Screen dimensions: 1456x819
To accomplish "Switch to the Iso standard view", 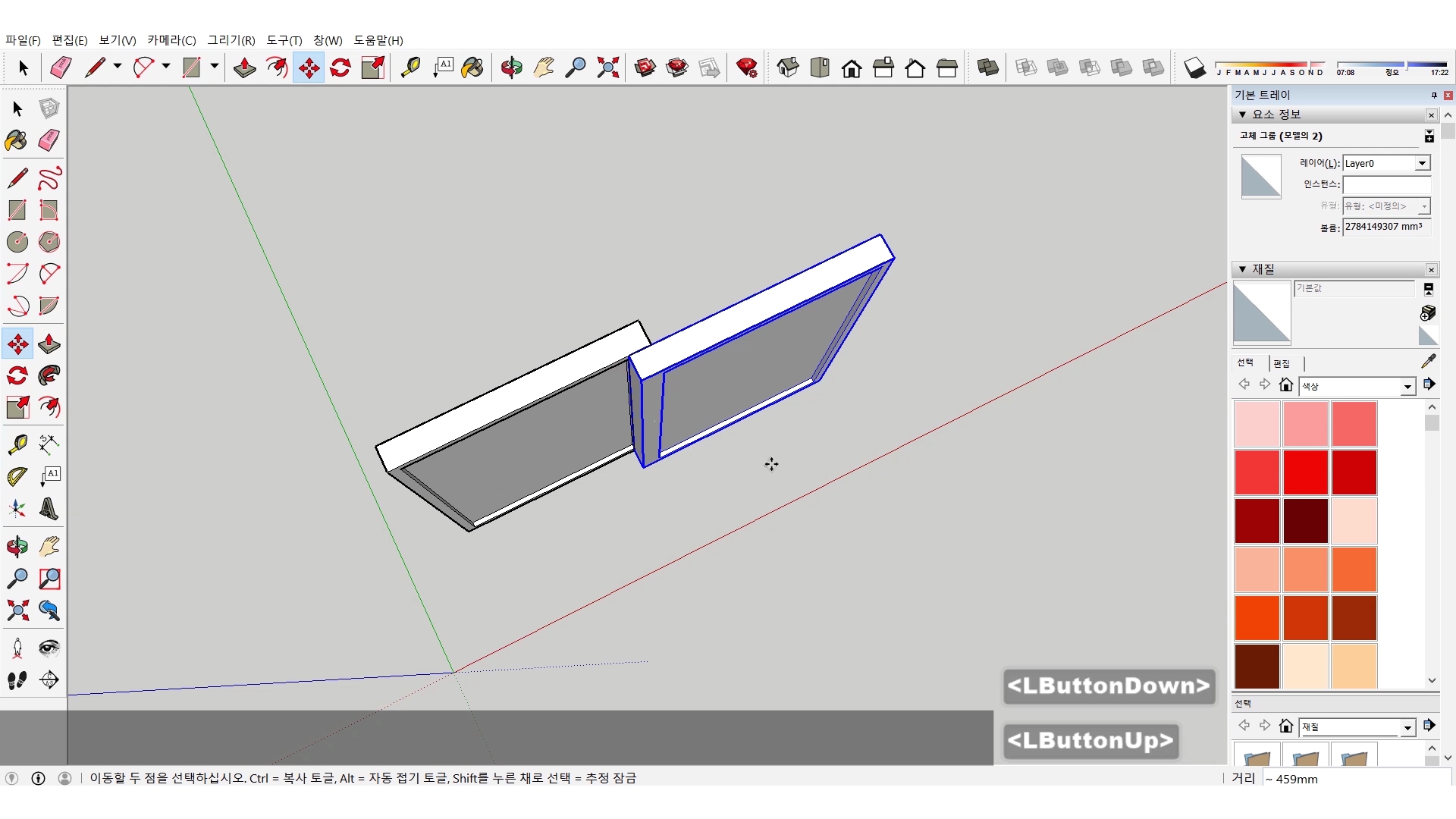I will point(788,67).
